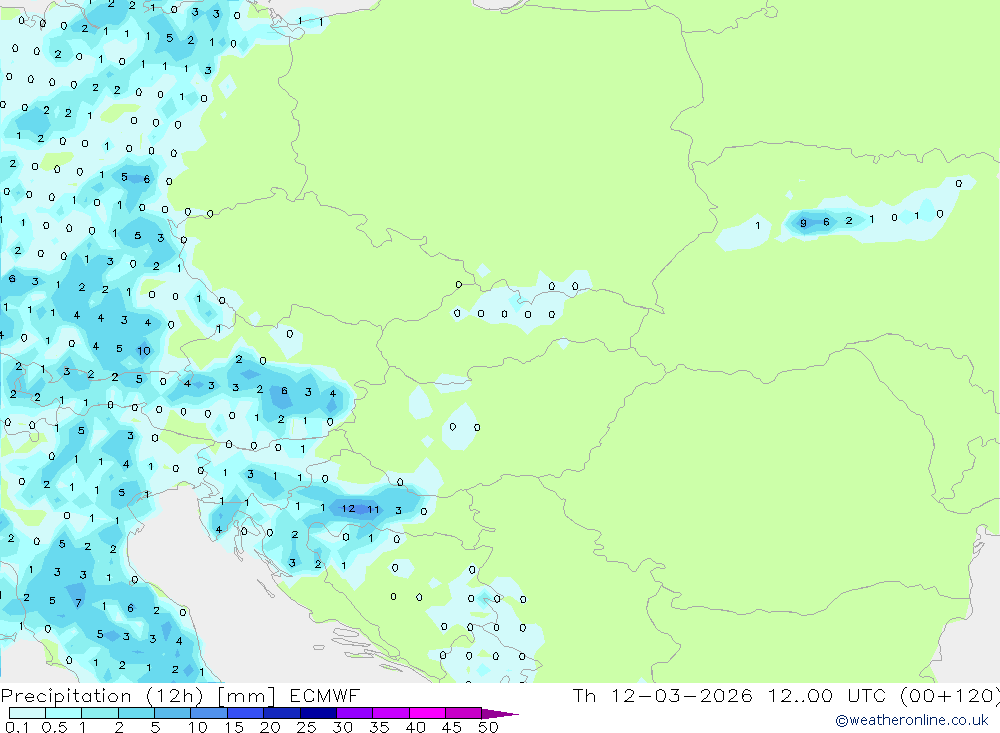Viewport: 1000px width, 733px height.
Task: Click the "[mm]" unit label
Action: click(246, 696)
